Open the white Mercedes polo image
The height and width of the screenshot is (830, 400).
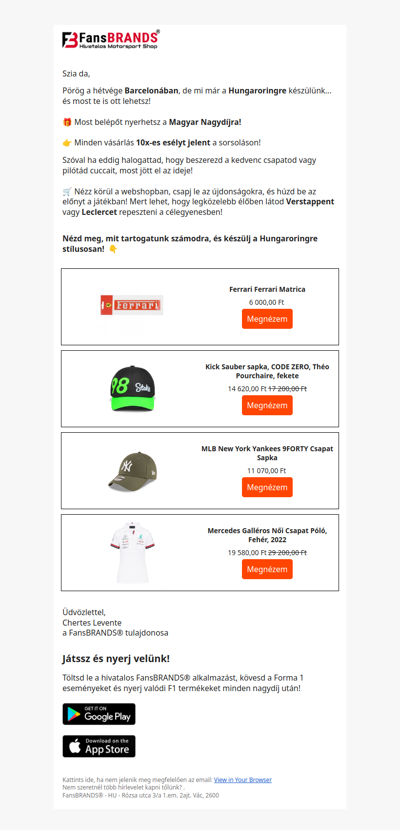(x=132, y=552)
